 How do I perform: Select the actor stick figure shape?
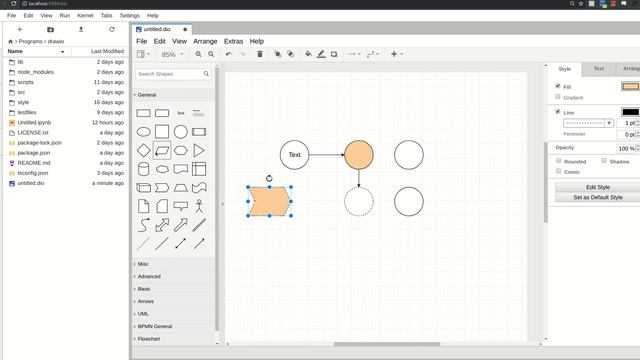pyautogui.click(x=199, y=206)
